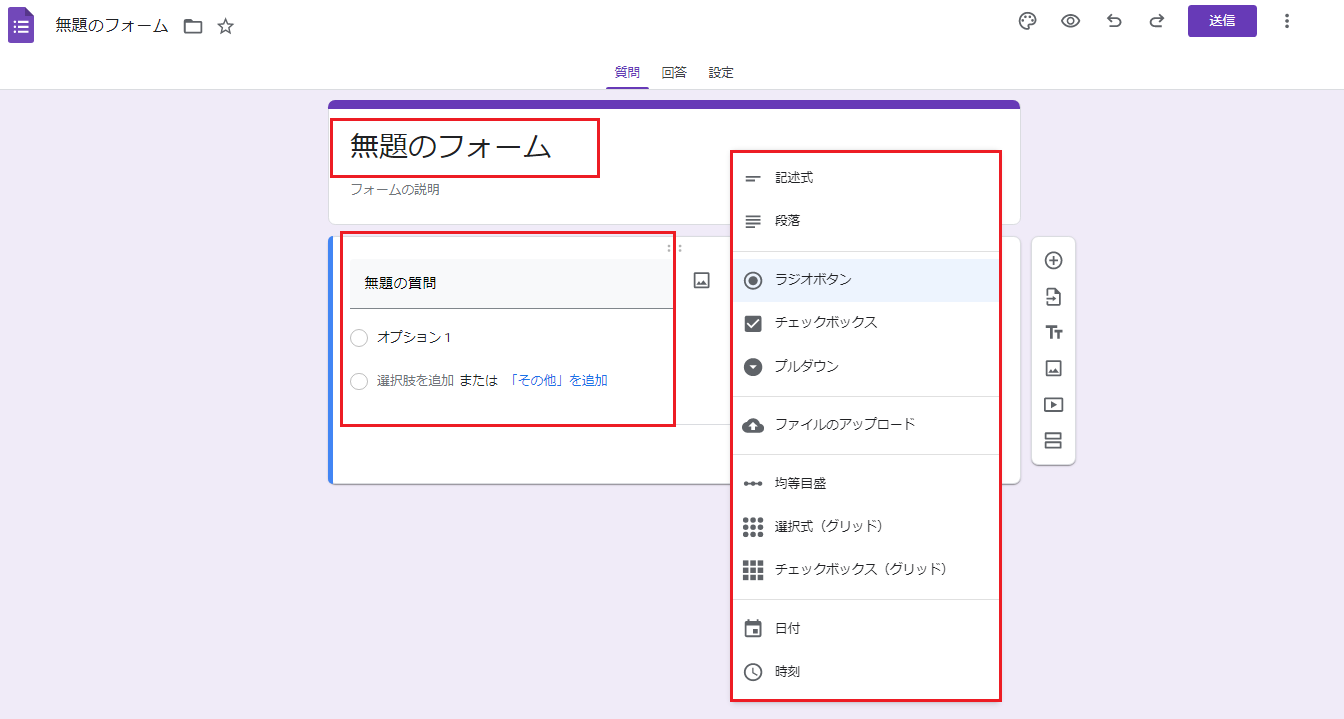Open the theme customization palette icon
Screen dimensions: 1344x719
click(x=1027, y=21)
